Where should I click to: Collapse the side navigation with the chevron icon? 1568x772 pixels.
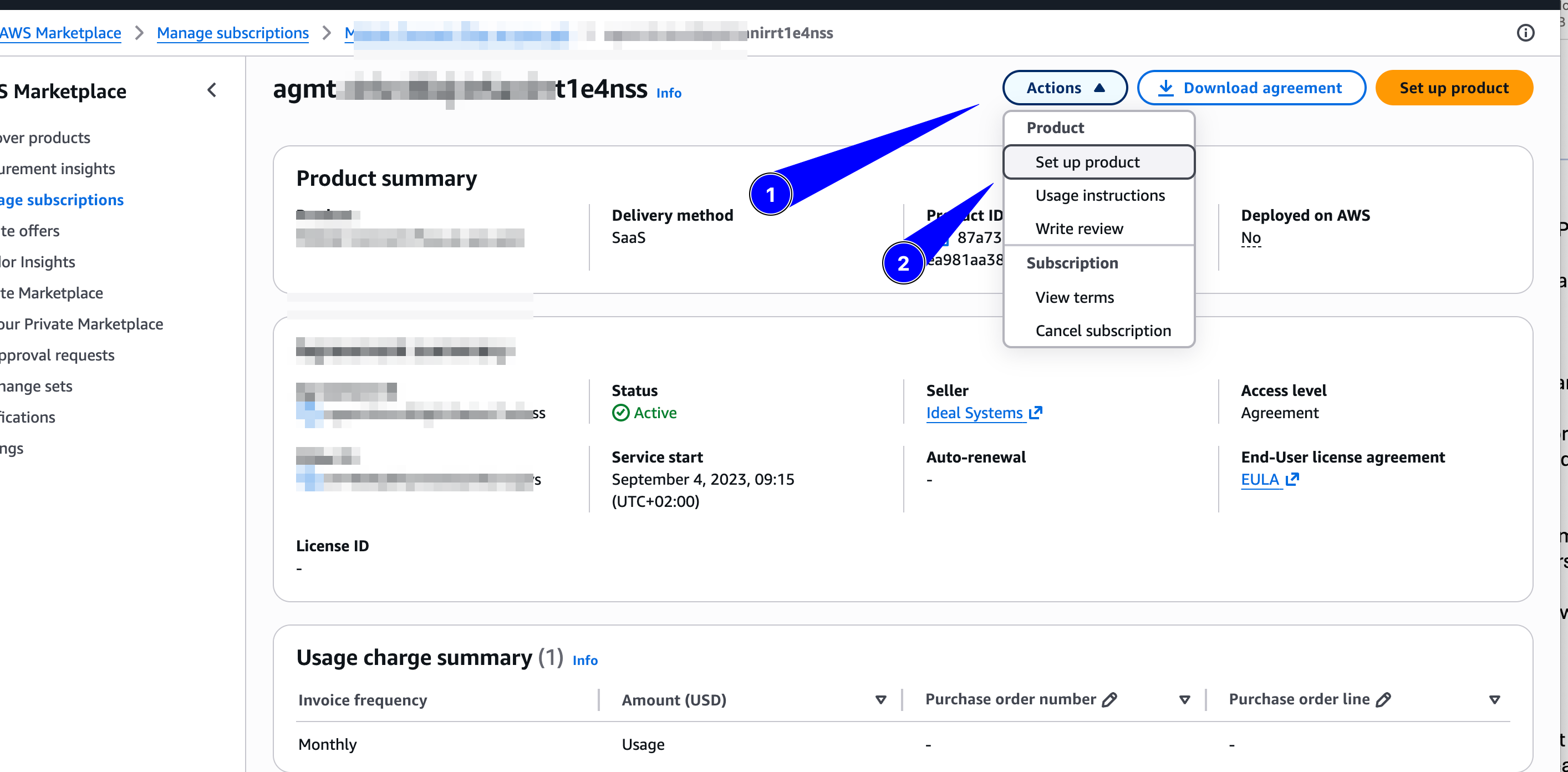211,90
